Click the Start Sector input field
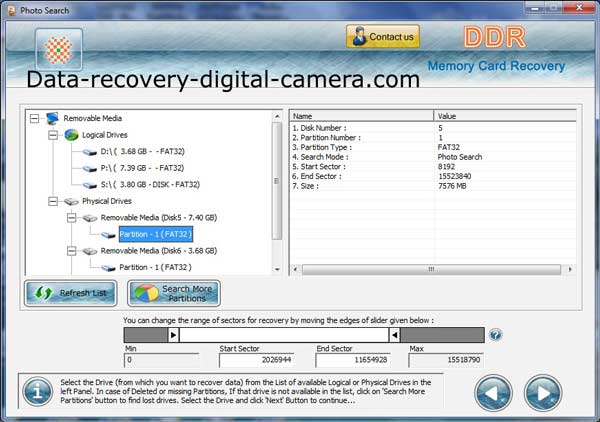The image size is (600, 422). coord(256,360)
